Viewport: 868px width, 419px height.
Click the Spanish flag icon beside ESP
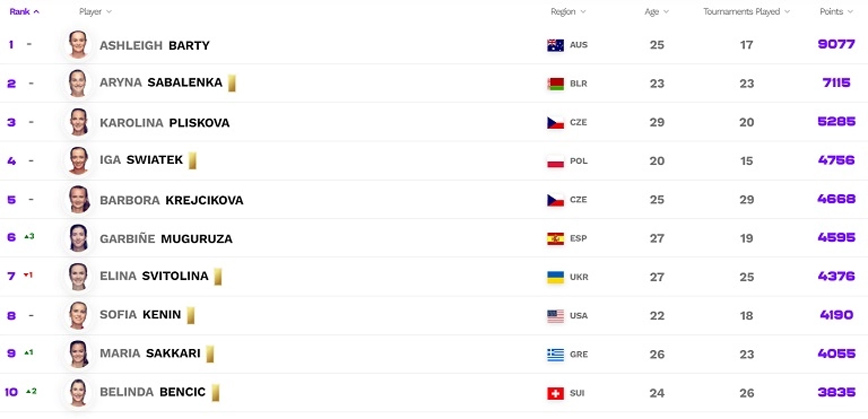coord(555,239)
